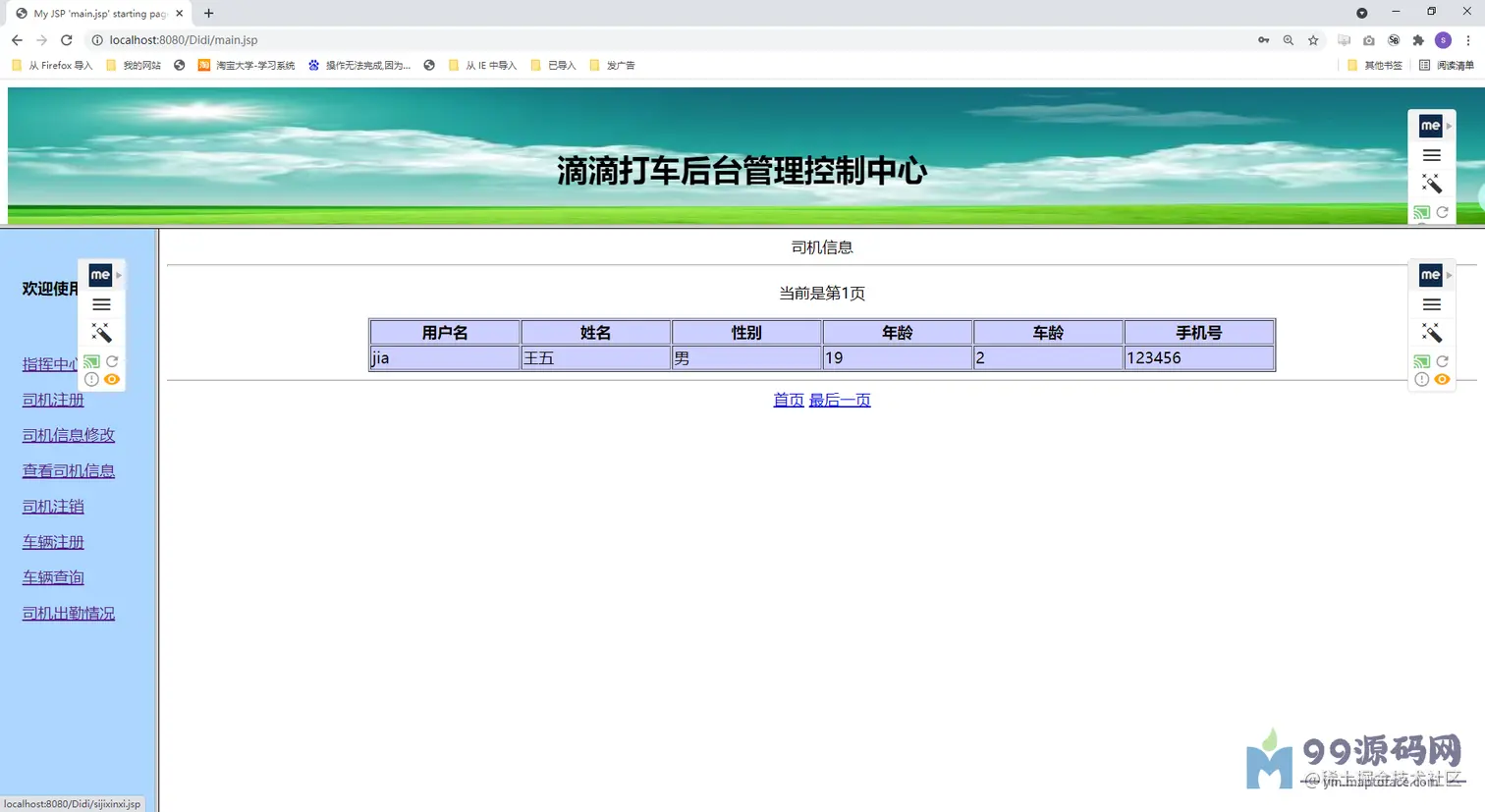Click the zoom magnifier icon in address bar
The width and height of the screenshot is (1485, 812).
(1289, 40)
